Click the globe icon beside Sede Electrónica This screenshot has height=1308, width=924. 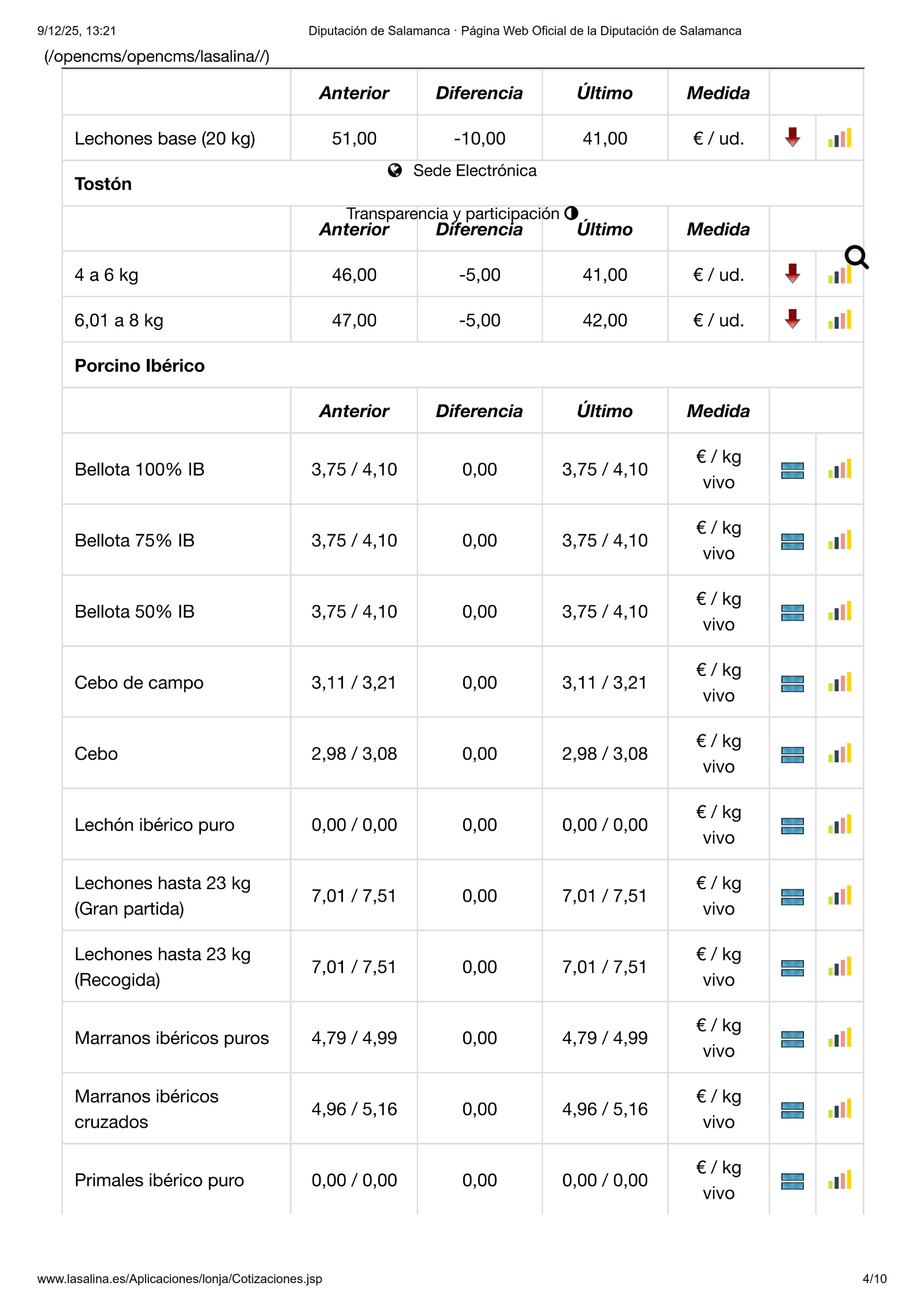[395, 170]
